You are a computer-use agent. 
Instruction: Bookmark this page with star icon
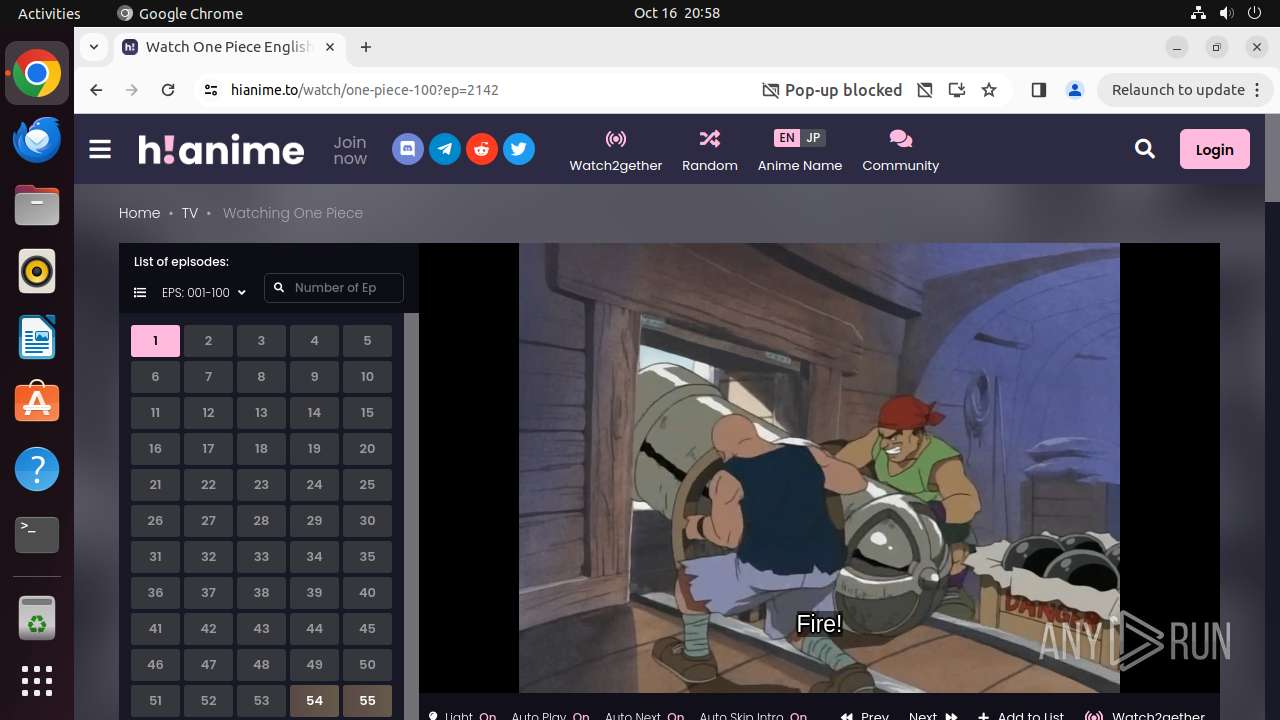tap(989, 90)
